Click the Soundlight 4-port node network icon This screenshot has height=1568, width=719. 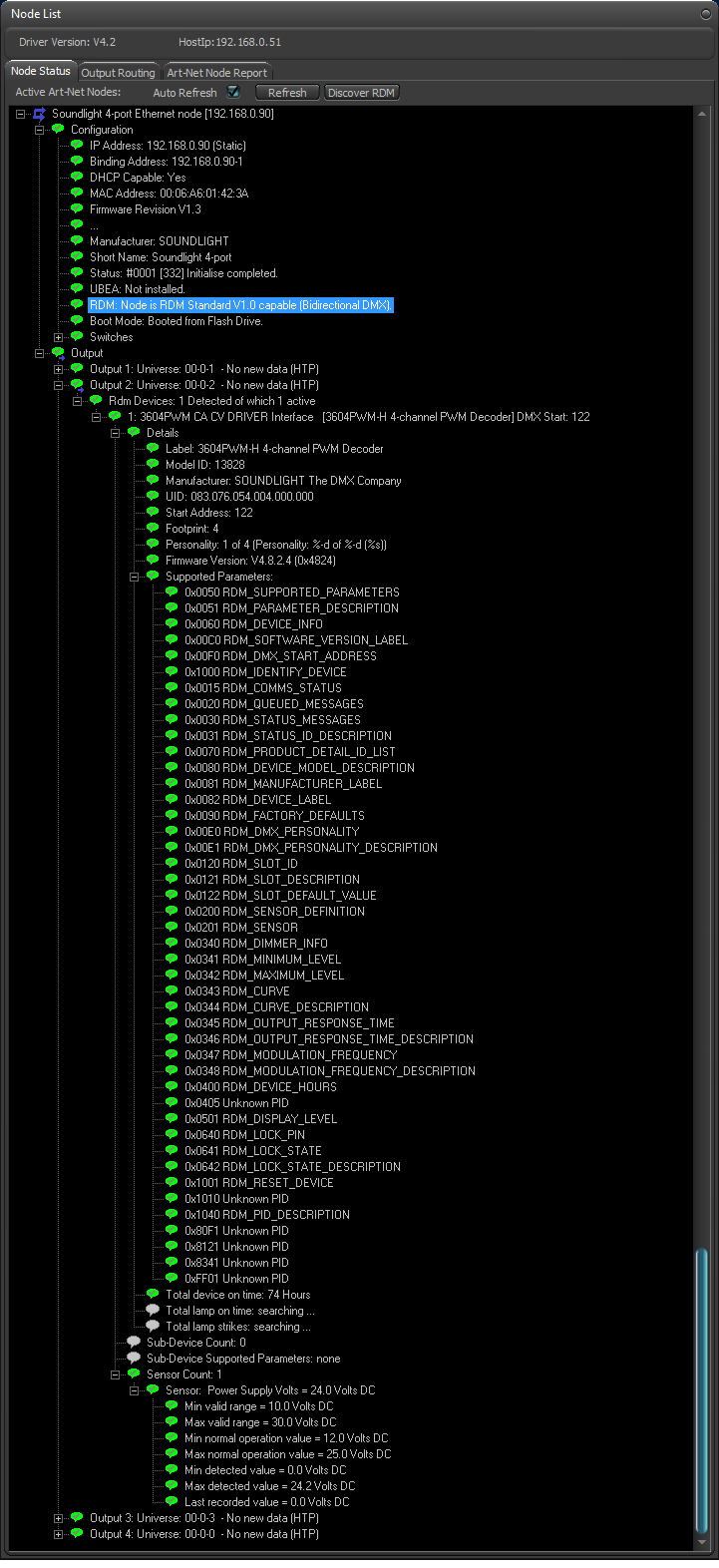(39, 114)
